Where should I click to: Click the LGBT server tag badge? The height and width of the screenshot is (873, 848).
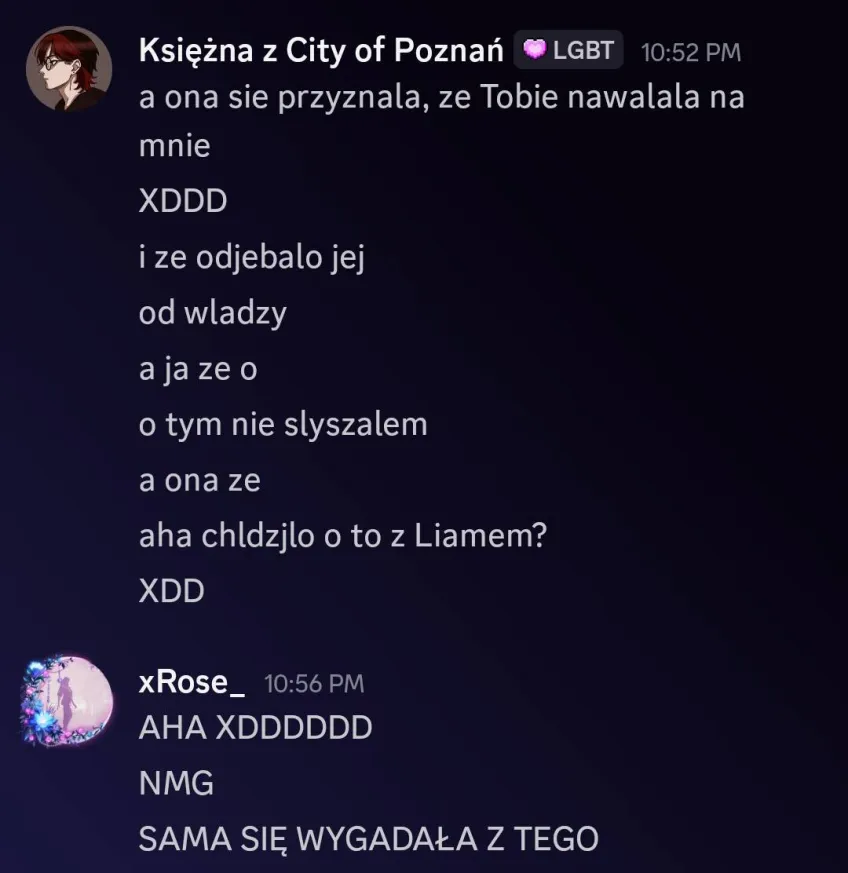tap(568, 50)
